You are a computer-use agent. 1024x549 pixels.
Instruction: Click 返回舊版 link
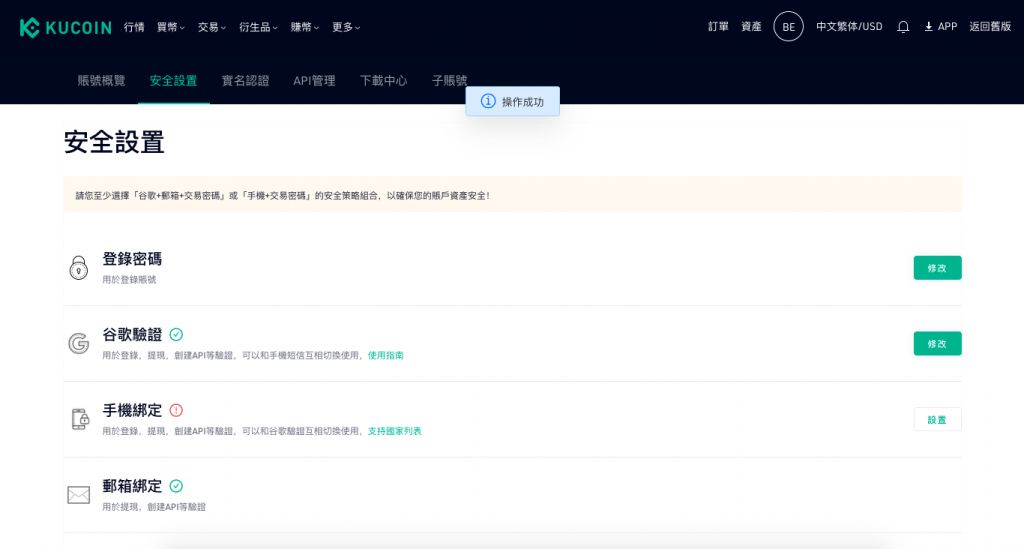pos(990,27)
